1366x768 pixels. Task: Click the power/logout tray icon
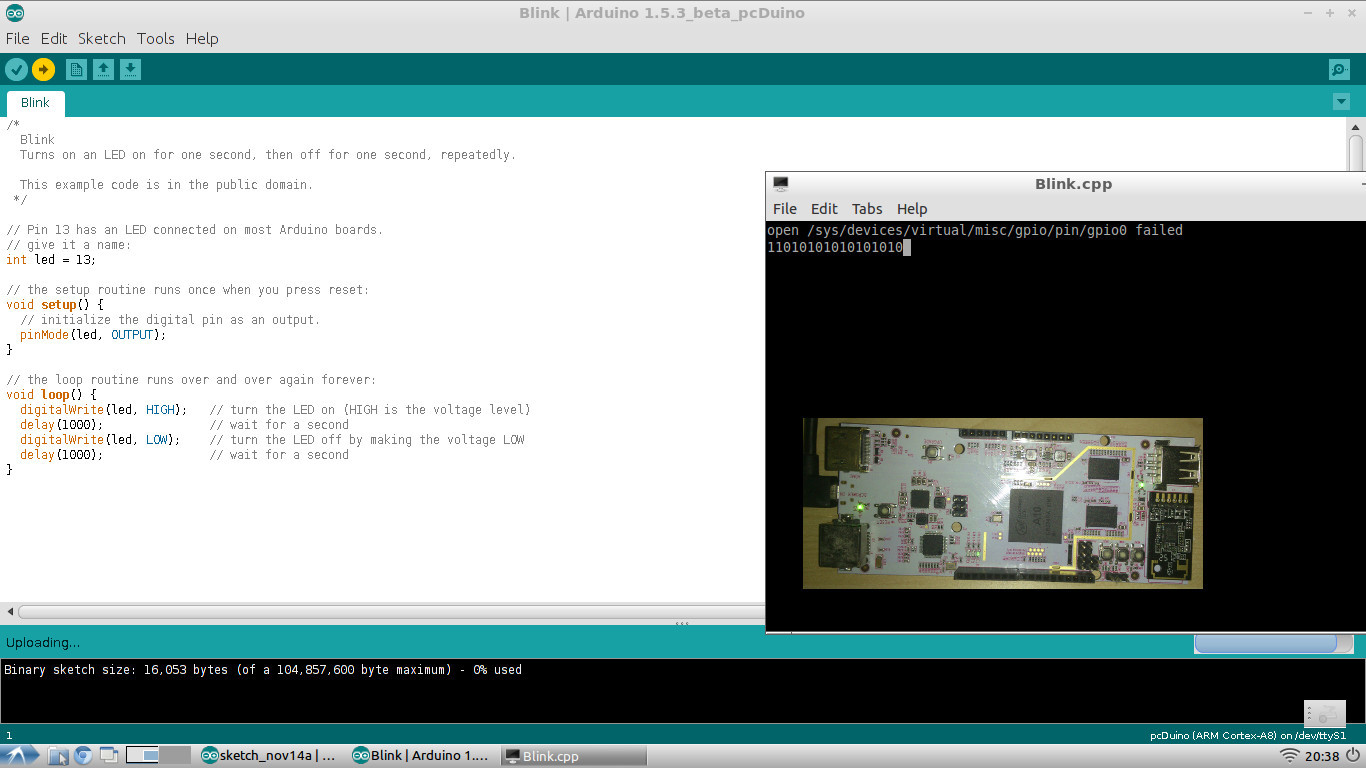tap(1353, 756)
